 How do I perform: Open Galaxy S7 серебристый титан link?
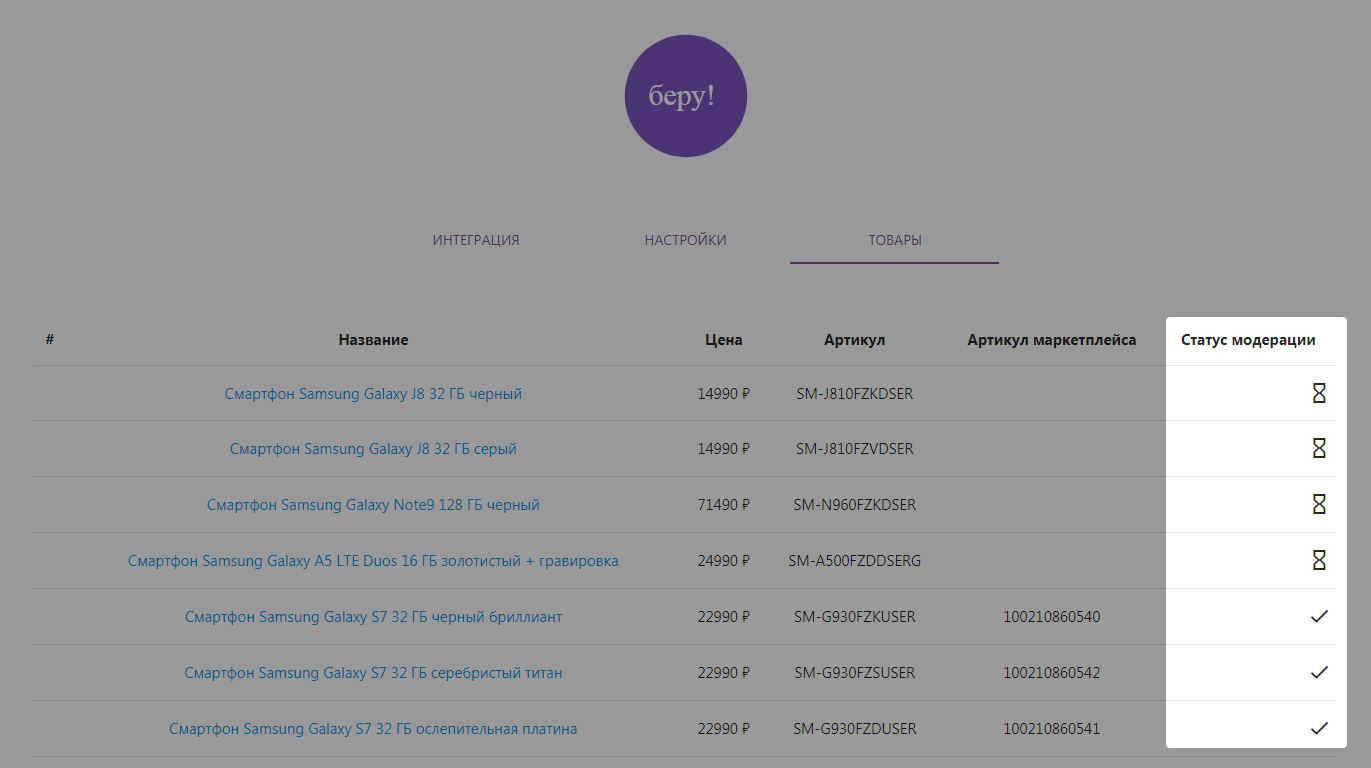click(x=373, y=673)
